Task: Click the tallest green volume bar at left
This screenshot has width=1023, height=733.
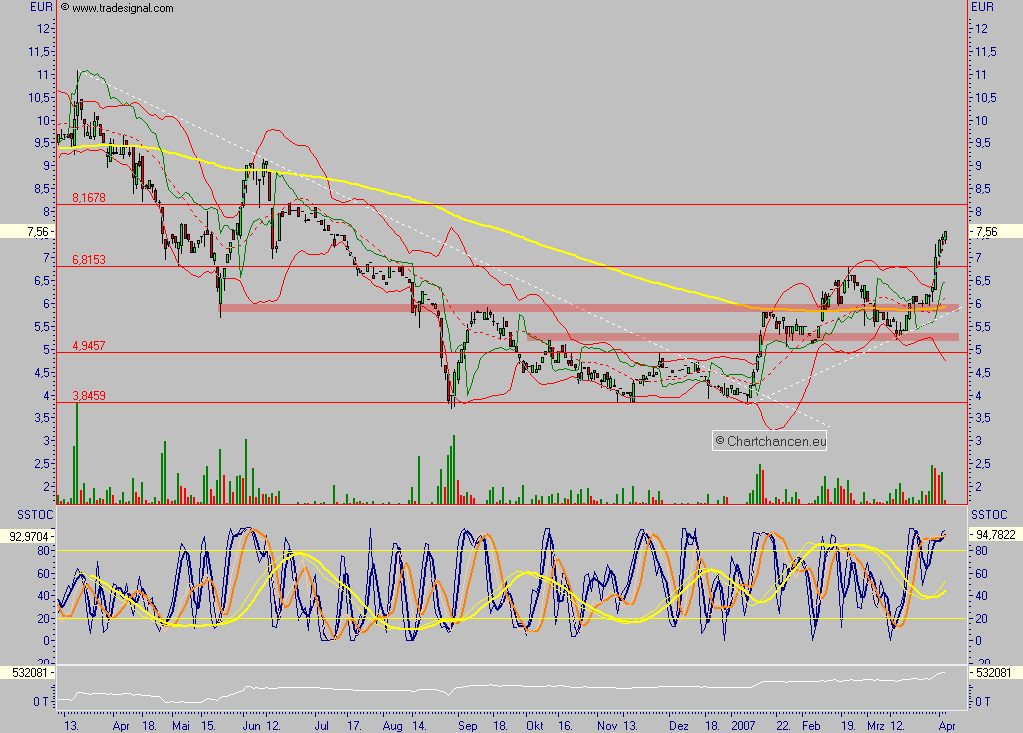Action: pyautogui.click(x=77, y=450)
